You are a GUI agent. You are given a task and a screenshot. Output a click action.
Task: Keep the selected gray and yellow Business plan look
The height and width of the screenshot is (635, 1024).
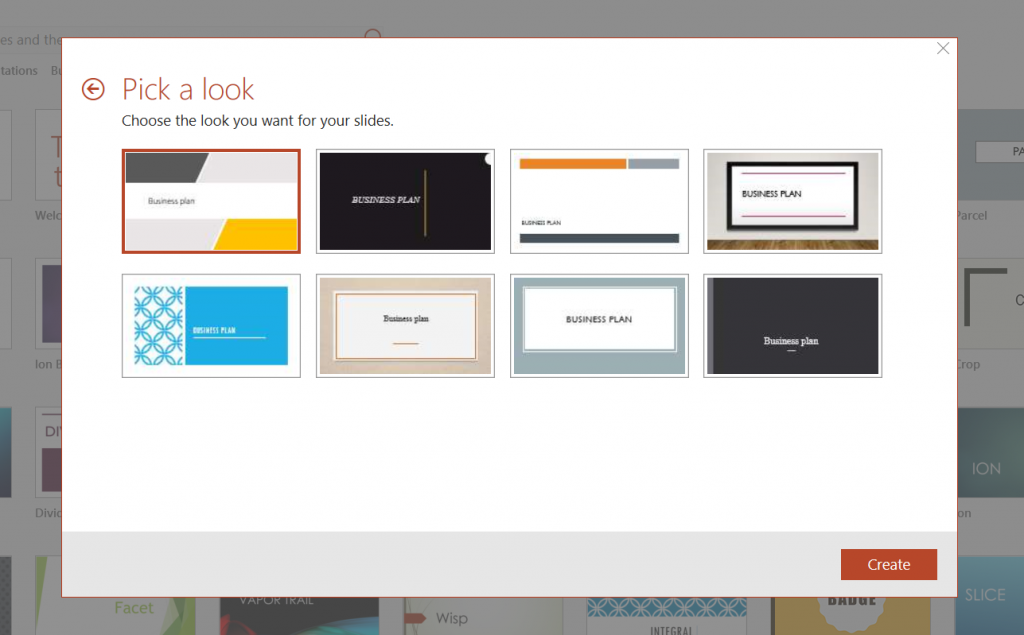(210, 200)
